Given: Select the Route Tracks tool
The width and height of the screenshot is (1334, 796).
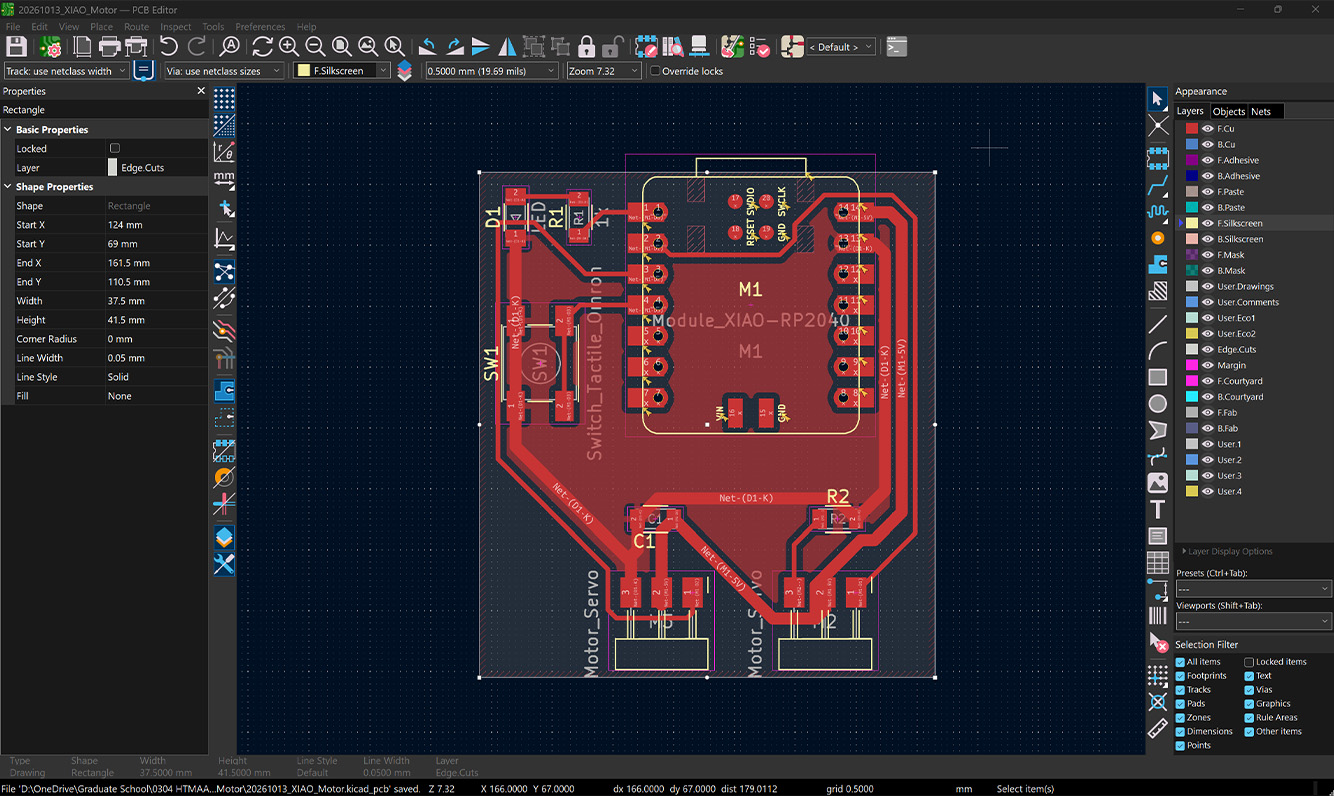Looking at the screenshot, I should coord(1158,187).
